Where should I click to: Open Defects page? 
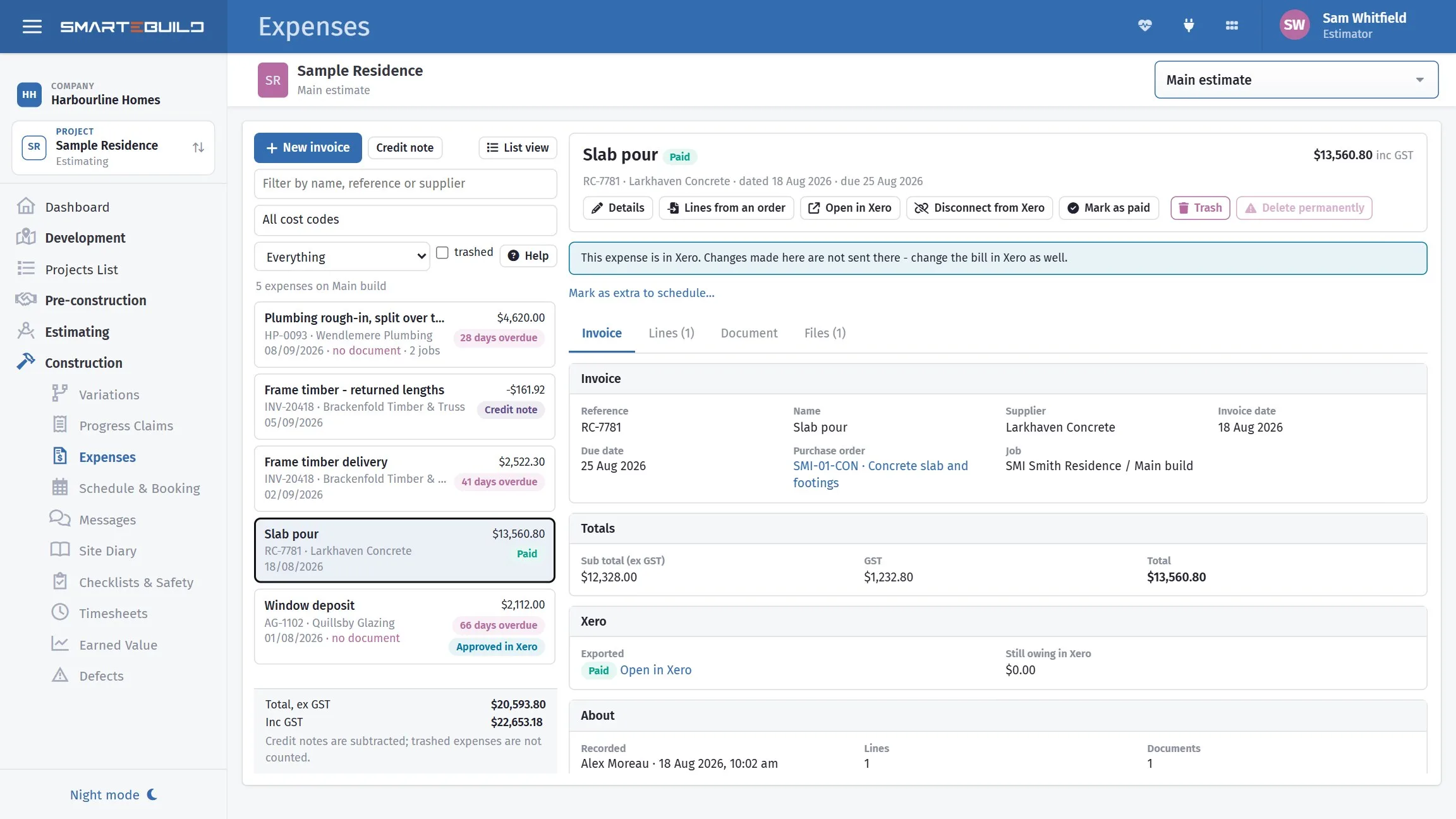pos(101,676)
